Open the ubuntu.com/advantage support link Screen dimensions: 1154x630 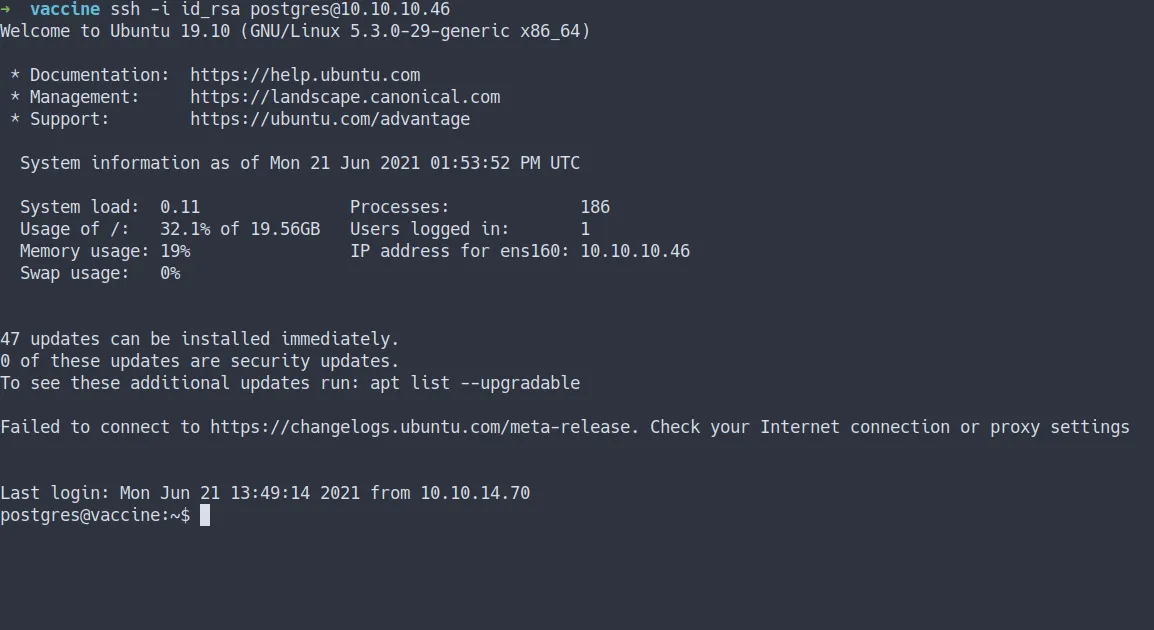(330, 119)
